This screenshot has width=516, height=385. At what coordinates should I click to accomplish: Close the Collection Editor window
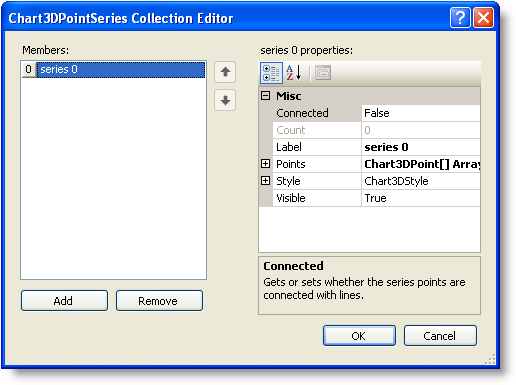tap(483, 18)
